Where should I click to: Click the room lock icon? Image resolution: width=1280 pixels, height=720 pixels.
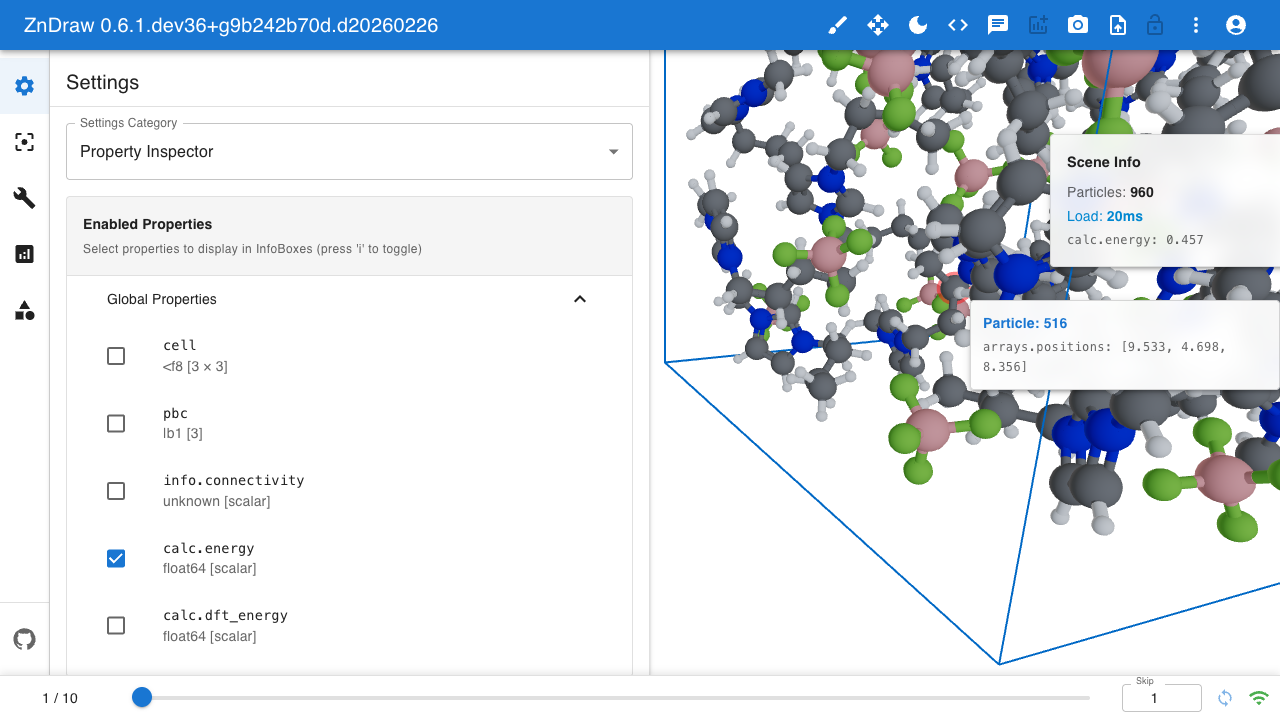pos(1155,25)
